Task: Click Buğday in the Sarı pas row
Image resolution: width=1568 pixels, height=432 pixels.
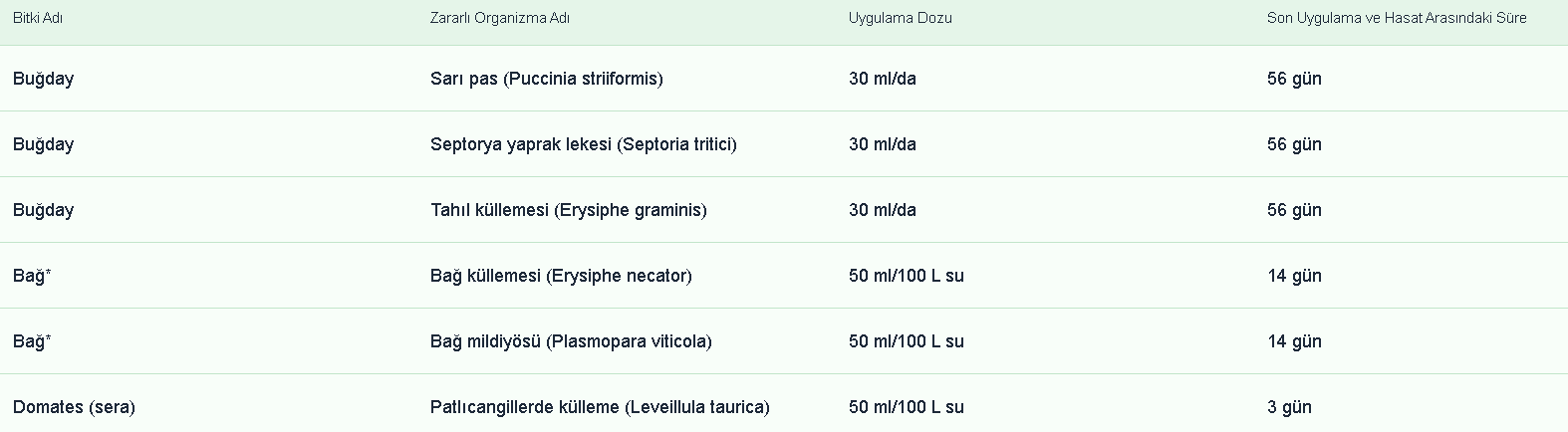Action: (44, 79)
